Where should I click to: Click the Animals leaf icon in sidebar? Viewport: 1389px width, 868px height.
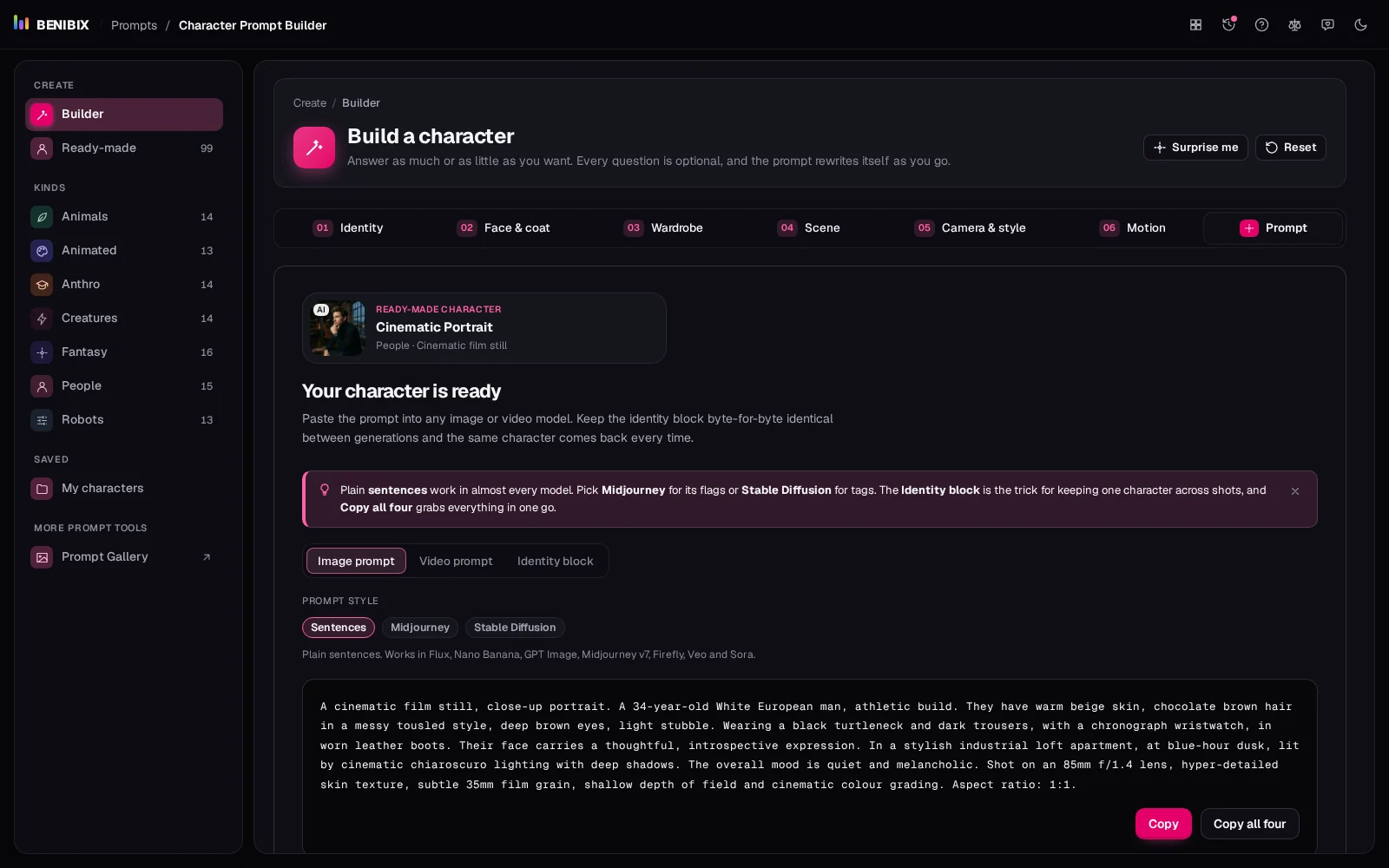click(x=42, y=217)
